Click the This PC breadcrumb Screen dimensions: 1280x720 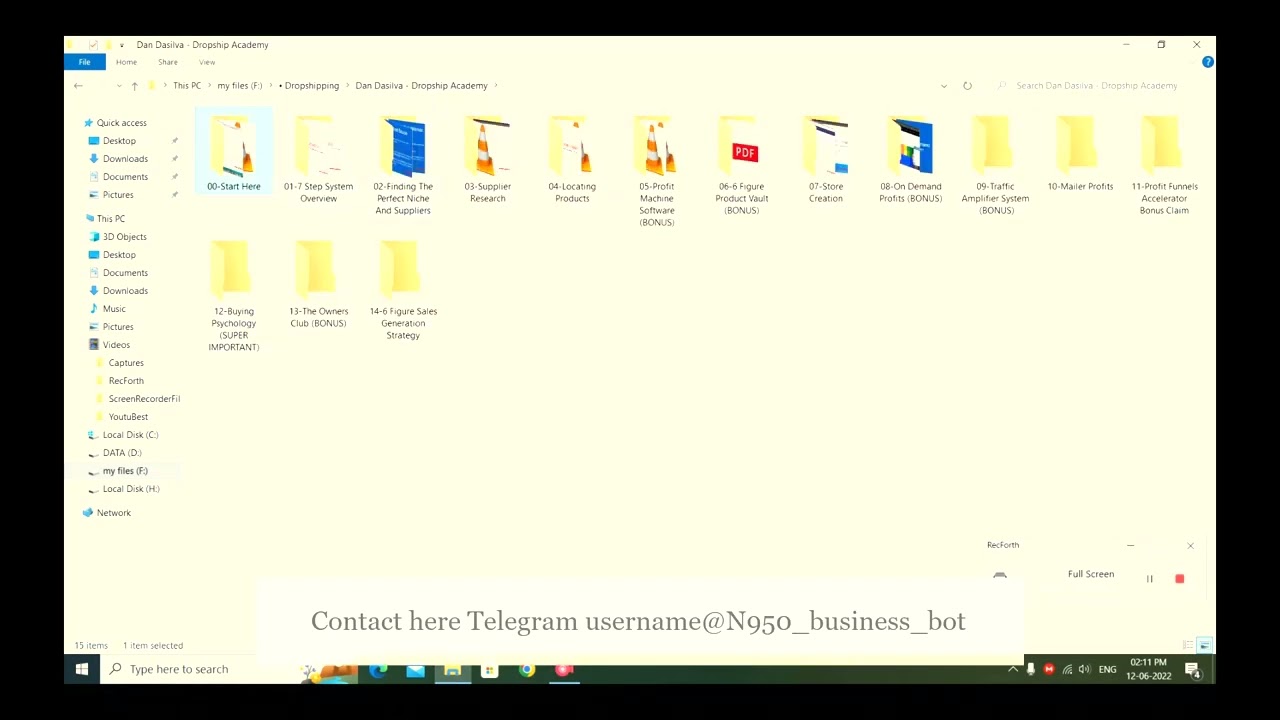point(187,86)
